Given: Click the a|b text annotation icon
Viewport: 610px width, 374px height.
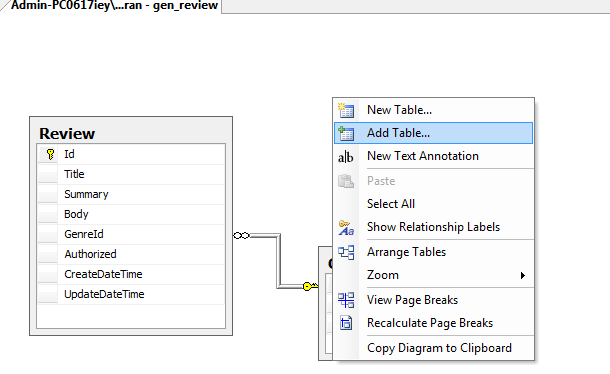Looking at the screenshot, I should click(346, 157).
